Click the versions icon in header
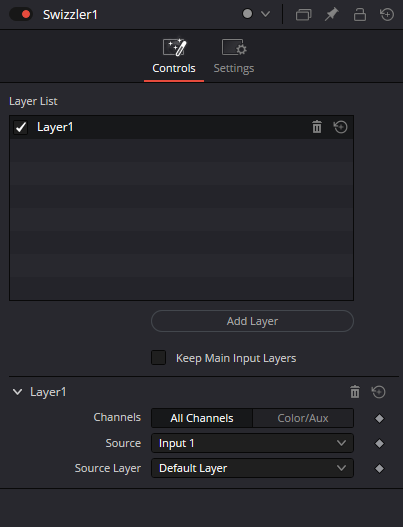The height and width of the screenshot is (527, 403). click(x=304, y=14)
